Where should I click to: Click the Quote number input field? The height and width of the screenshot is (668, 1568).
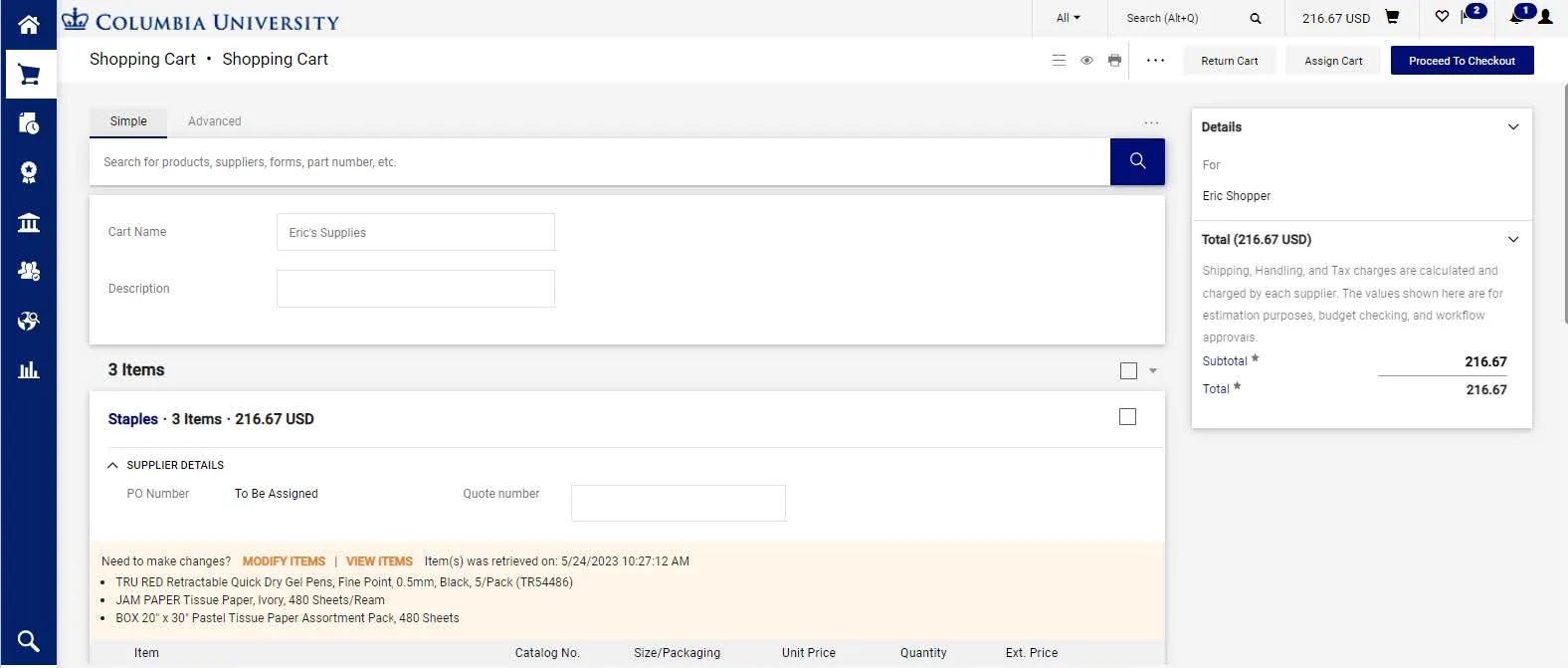(x=679, y=503)
